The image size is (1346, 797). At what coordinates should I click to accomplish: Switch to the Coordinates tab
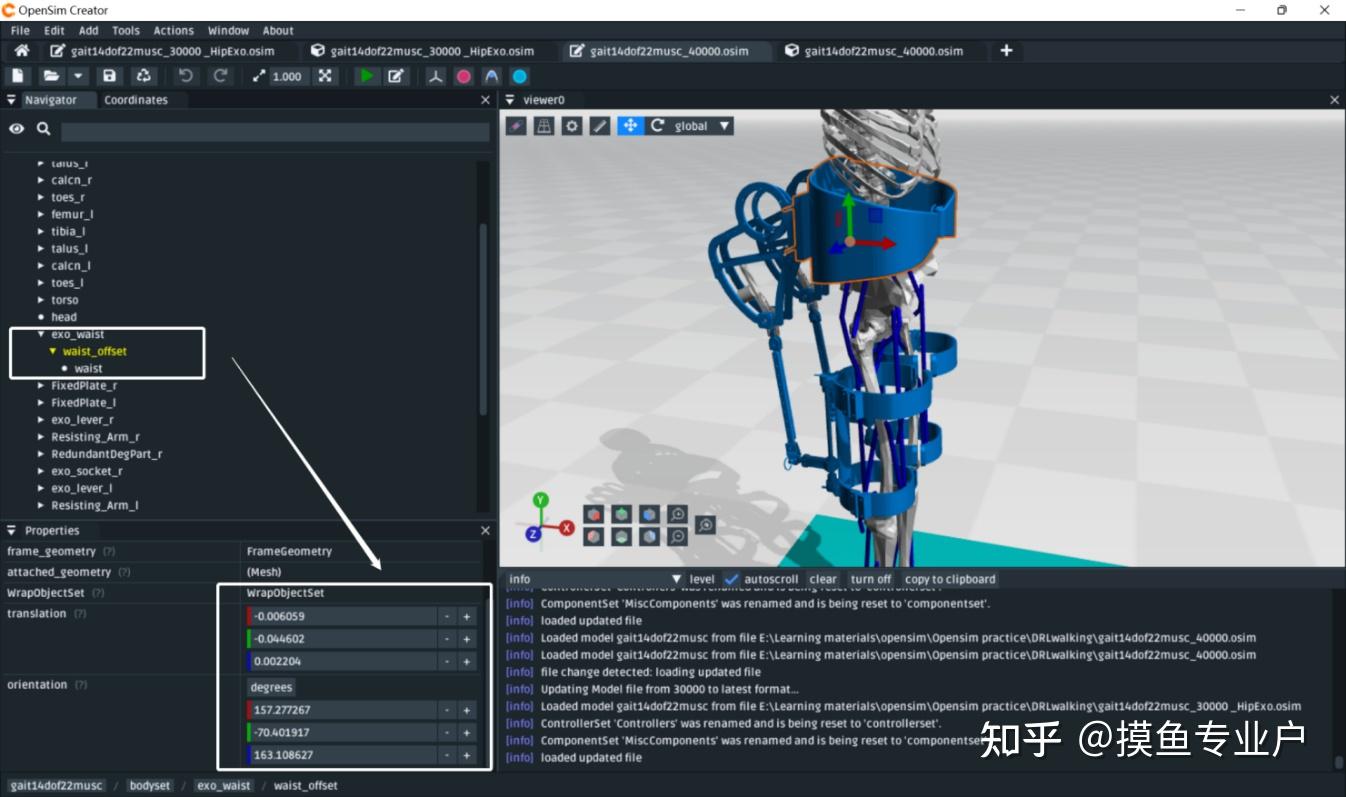[x=136, y=100]
